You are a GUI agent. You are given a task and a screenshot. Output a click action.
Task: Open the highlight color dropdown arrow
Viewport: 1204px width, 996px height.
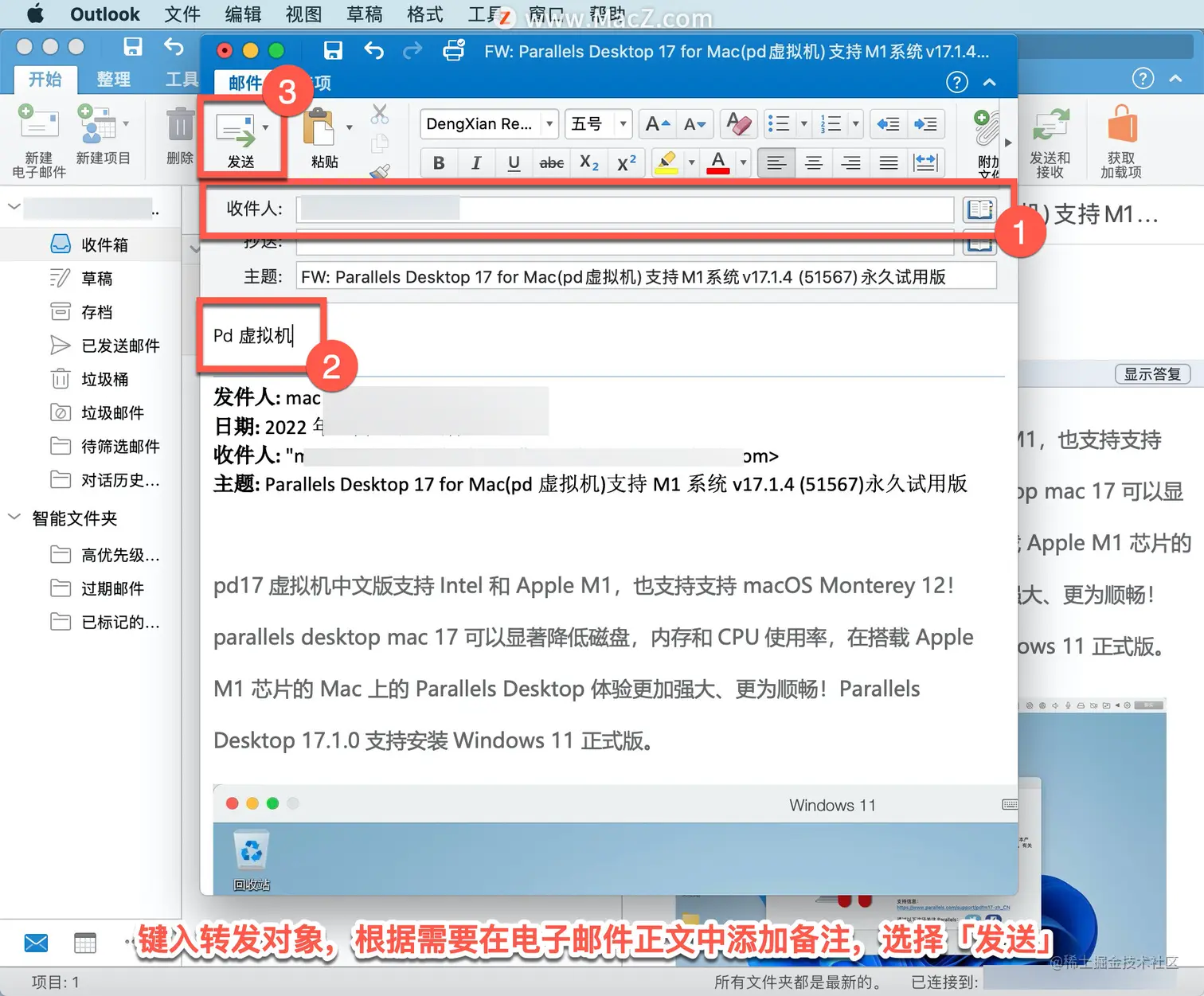(691, 163)
